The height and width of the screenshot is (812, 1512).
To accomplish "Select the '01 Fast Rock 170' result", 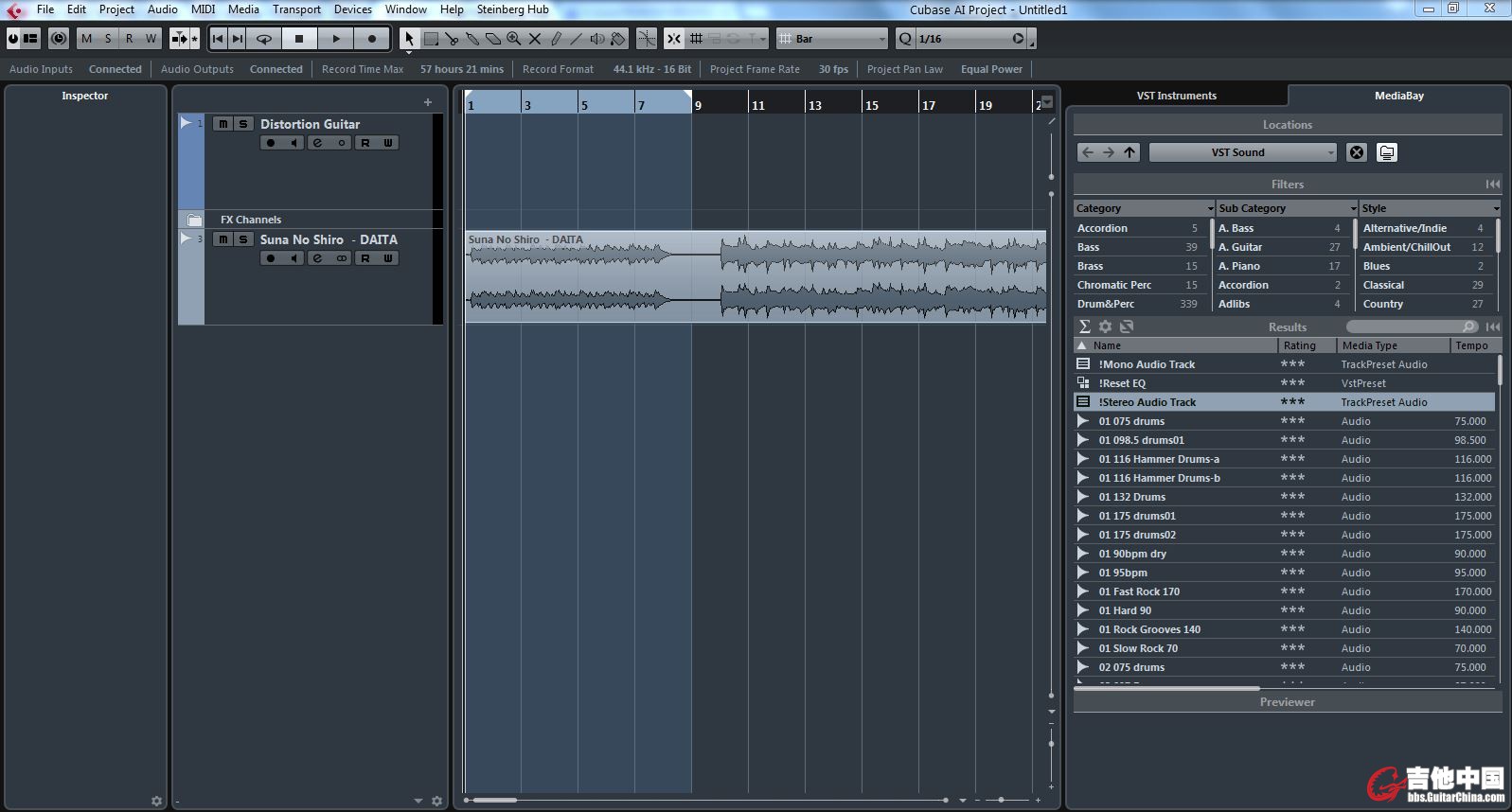I will (x=1285, y=591).
